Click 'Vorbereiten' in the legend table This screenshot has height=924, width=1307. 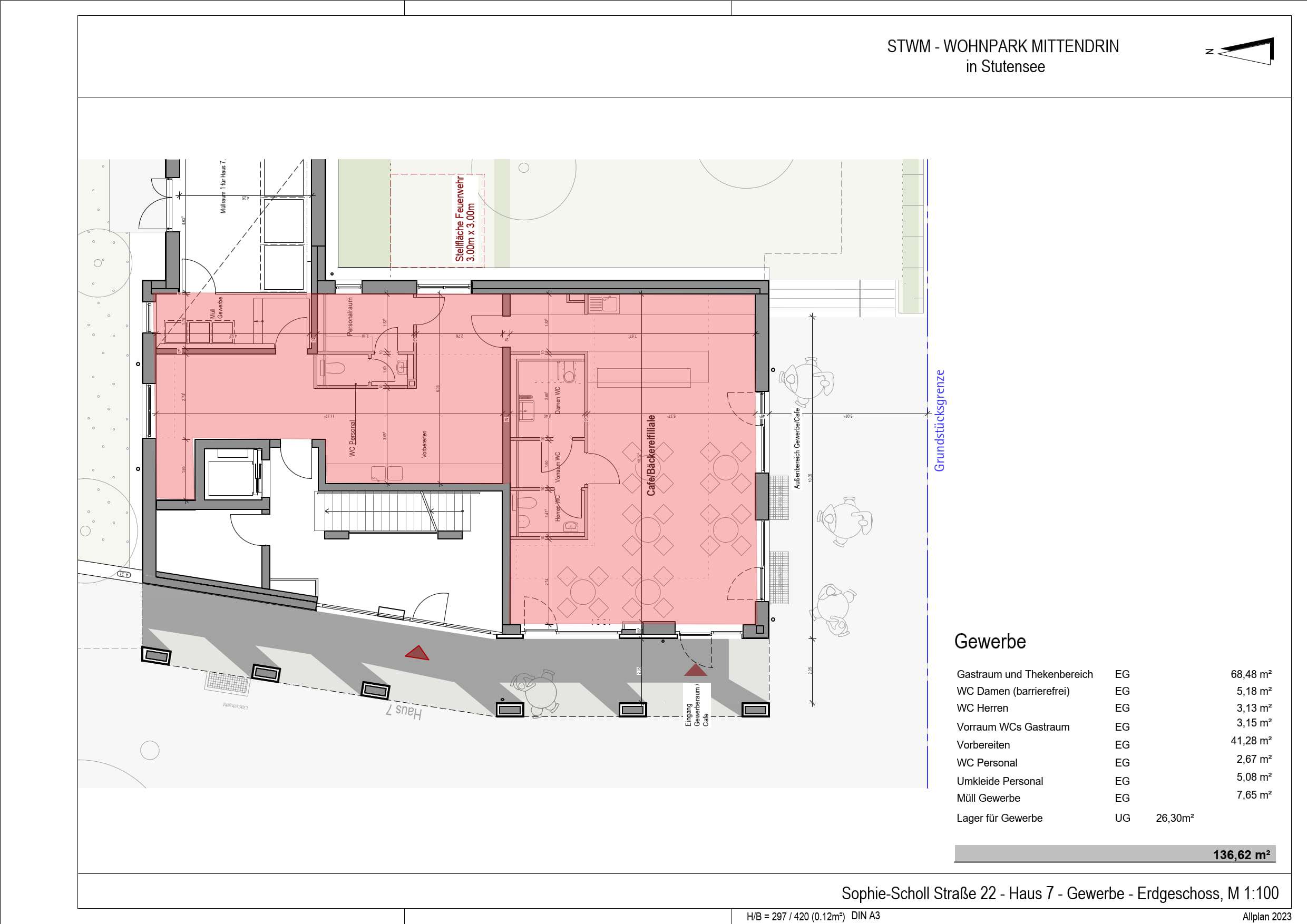983,745
